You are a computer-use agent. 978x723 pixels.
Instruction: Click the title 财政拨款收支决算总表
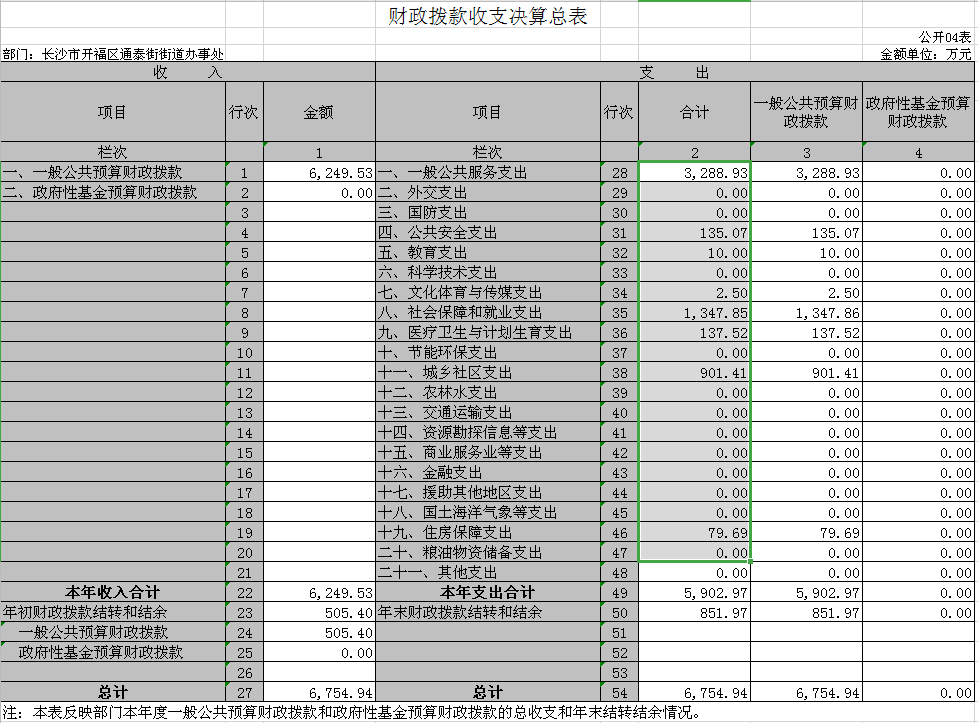487,17
